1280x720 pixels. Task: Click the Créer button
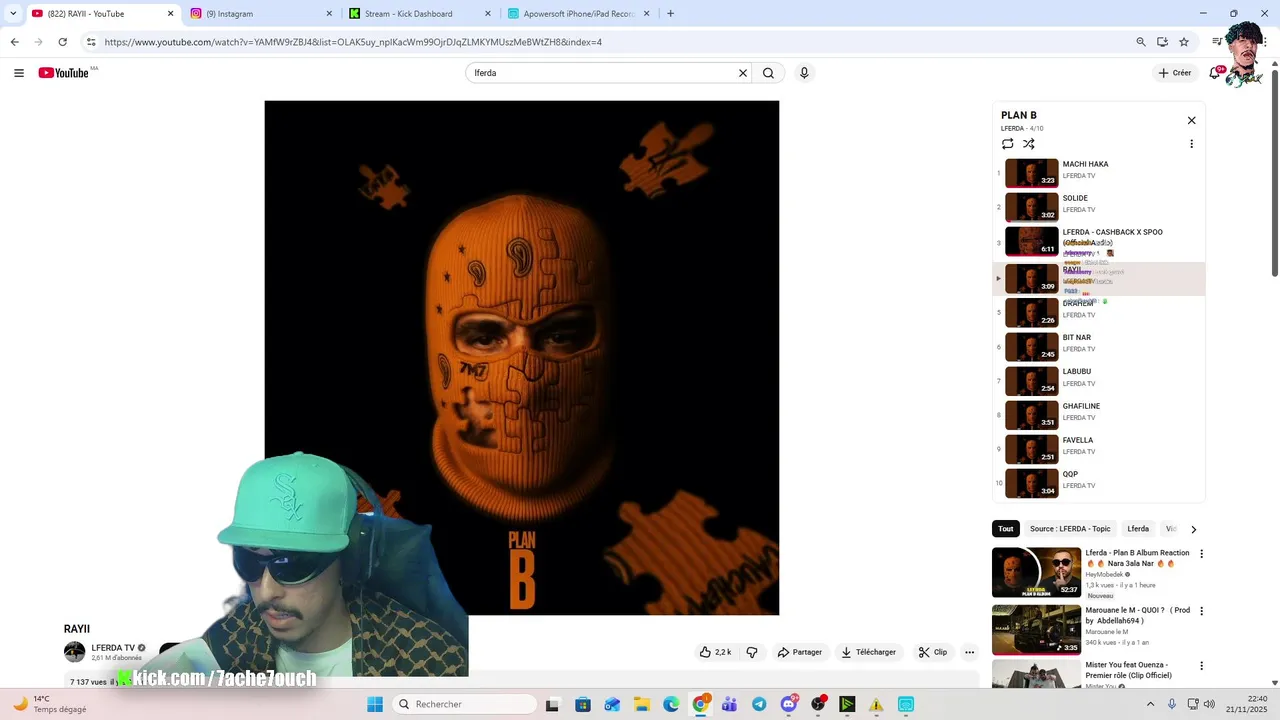click(x=1175, y=73)
